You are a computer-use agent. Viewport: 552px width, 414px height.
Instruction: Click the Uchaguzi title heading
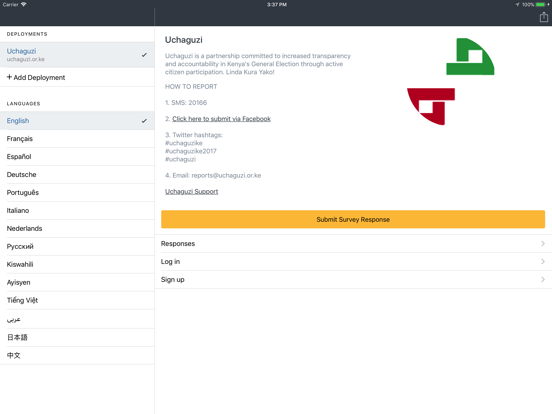tap(184, 40)
